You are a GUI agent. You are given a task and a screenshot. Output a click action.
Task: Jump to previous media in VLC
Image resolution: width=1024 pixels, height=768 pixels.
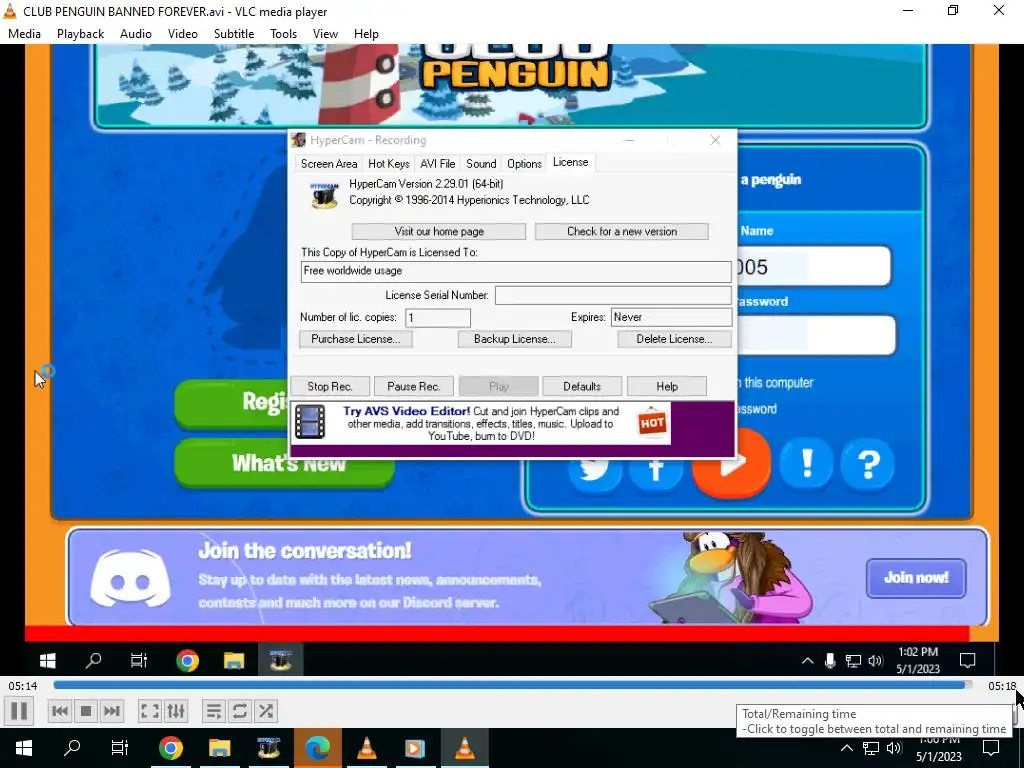[x=59, y=711]
